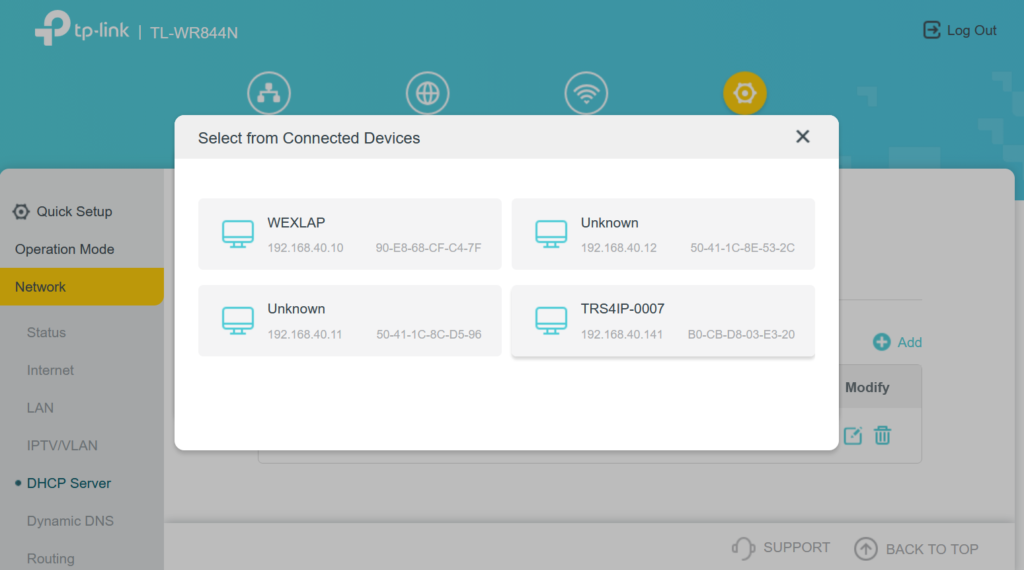Choose the Unknown device at 192.168.40.11
The image size is (1024, 570).
point(349,320)
